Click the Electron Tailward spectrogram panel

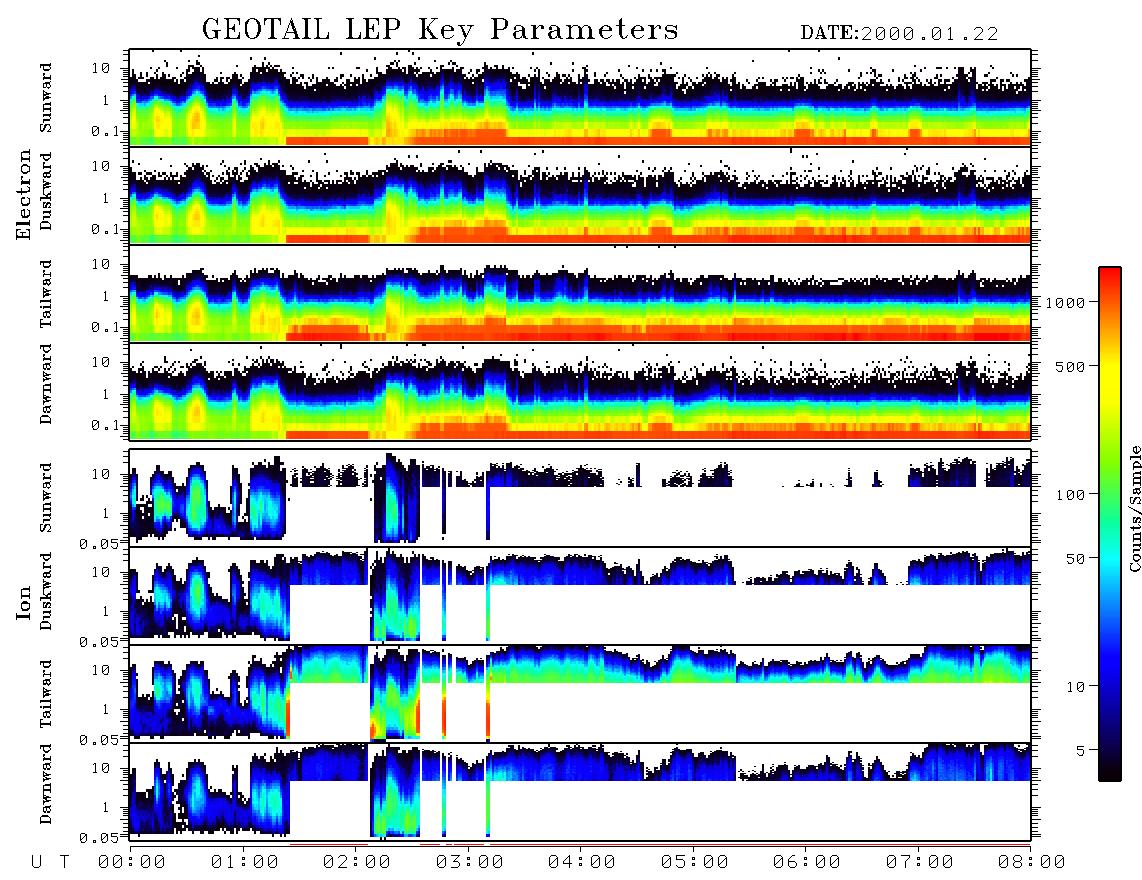(x=580, y=294)
